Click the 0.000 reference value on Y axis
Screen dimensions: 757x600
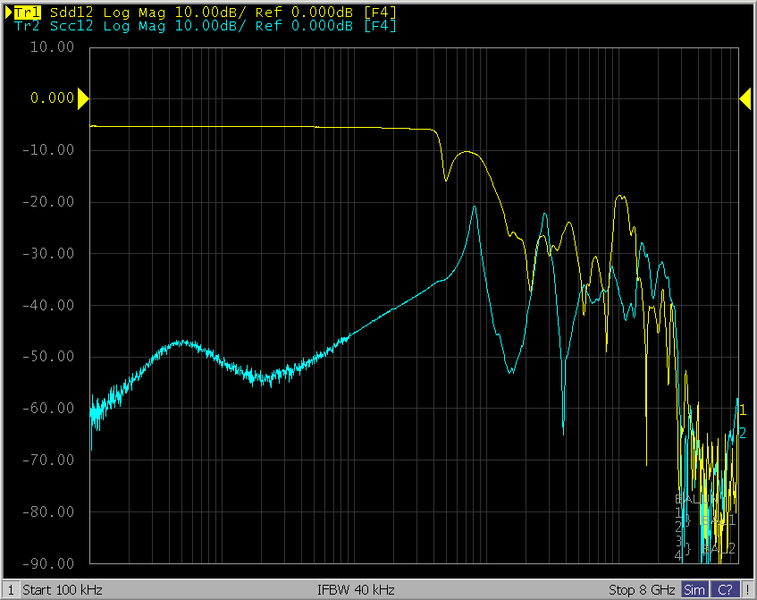pyautogui.click(x=52, y=98)
